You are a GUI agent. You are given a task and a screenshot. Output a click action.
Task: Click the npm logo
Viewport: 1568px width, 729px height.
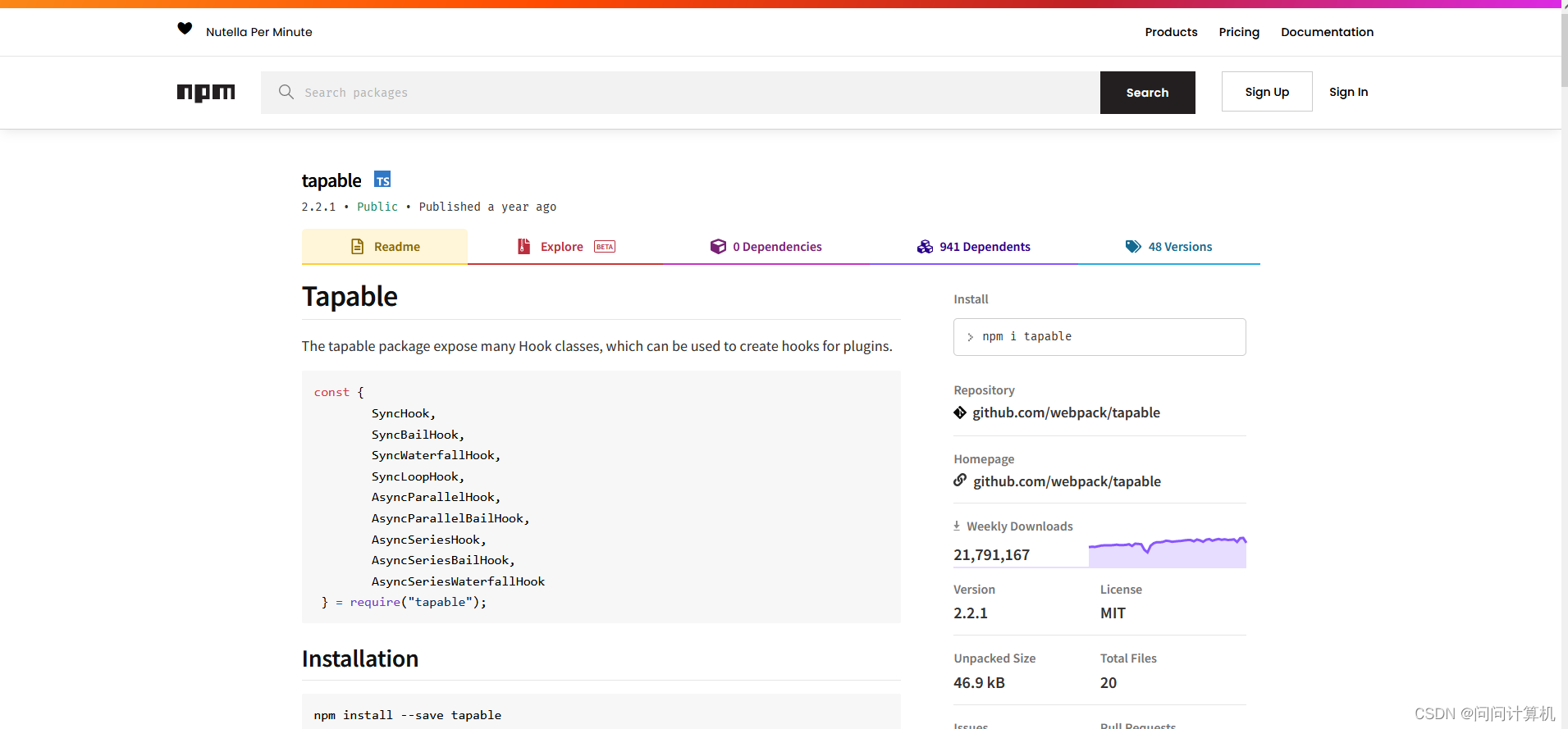[x=206, y=93]
